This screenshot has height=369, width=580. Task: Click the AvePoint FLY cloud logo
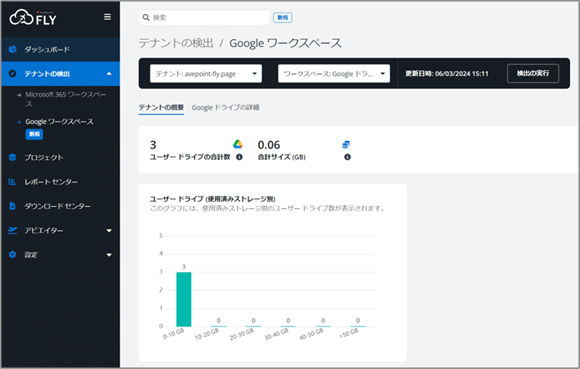click(33, 17)
